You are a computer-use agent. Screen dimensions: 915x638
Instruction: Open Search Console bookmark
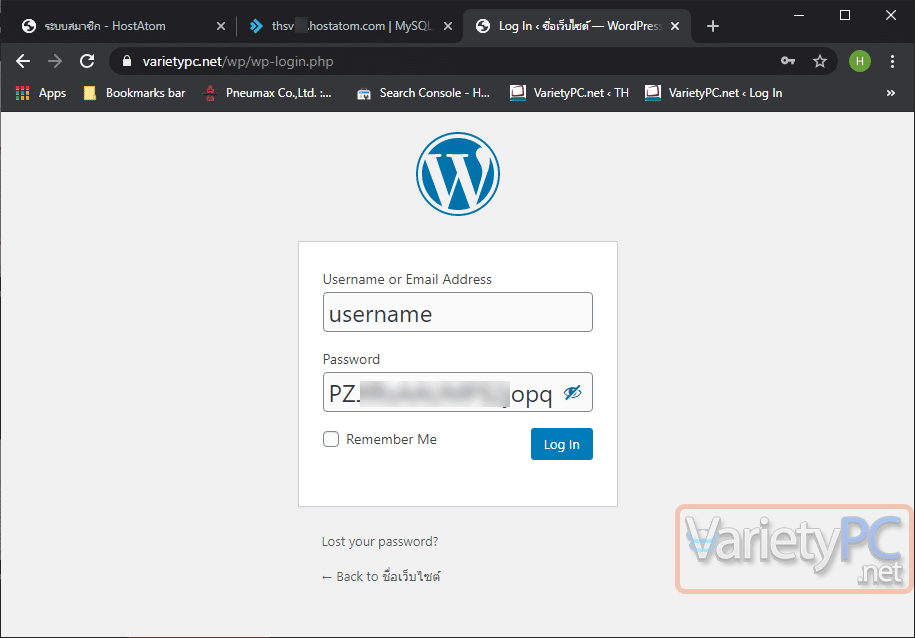424,93
